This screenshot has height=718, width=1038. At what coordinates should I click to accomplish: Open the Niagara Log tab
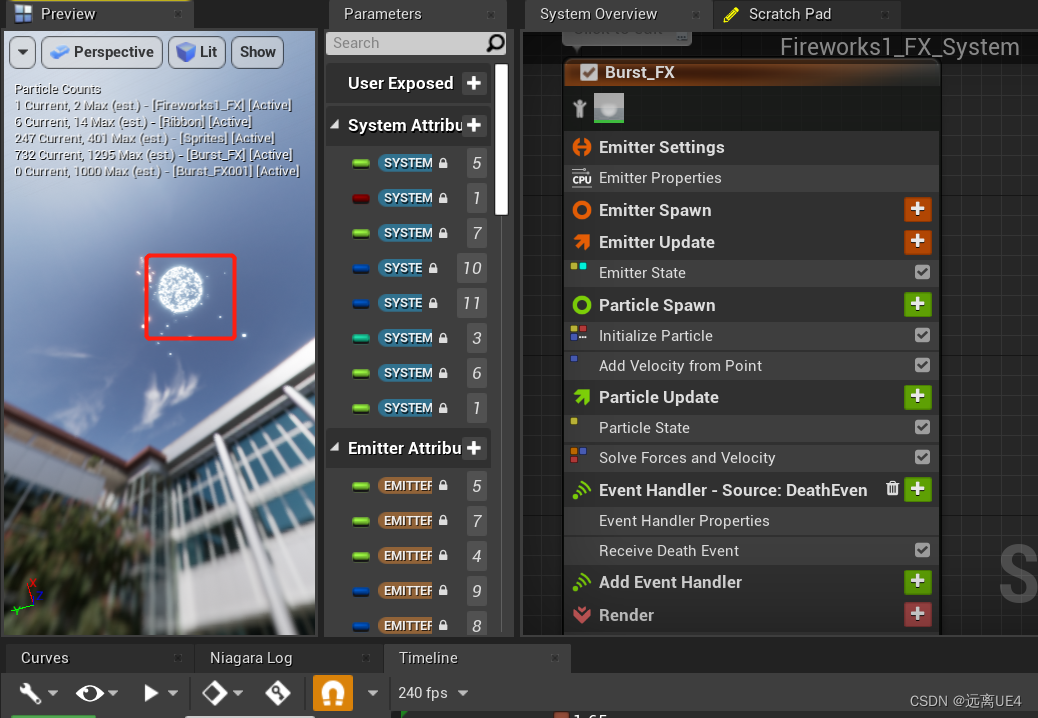(251, 658)
